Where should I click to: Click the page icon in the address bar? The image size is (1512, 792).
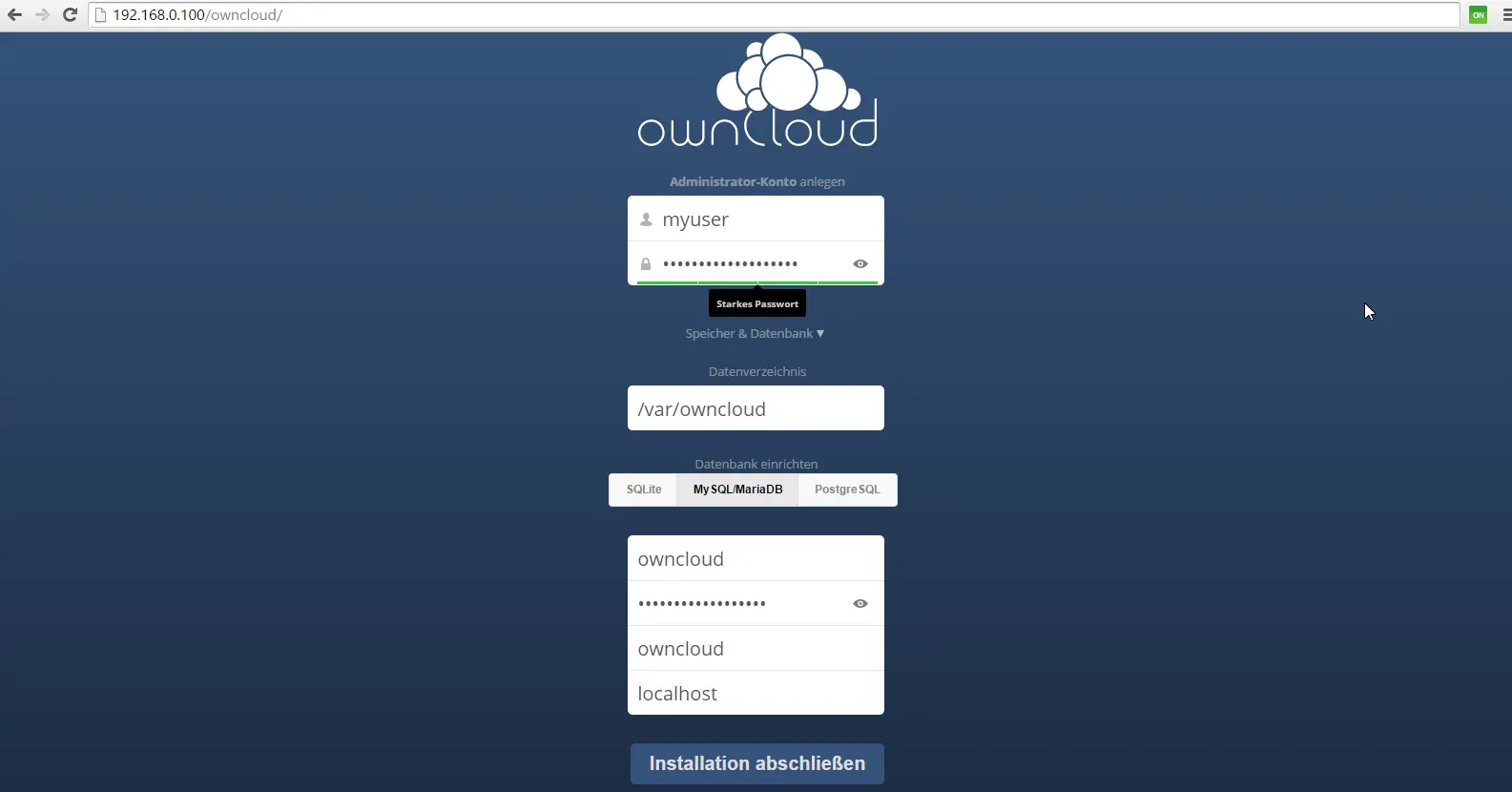pyautogui.click(x=100, y=15)
